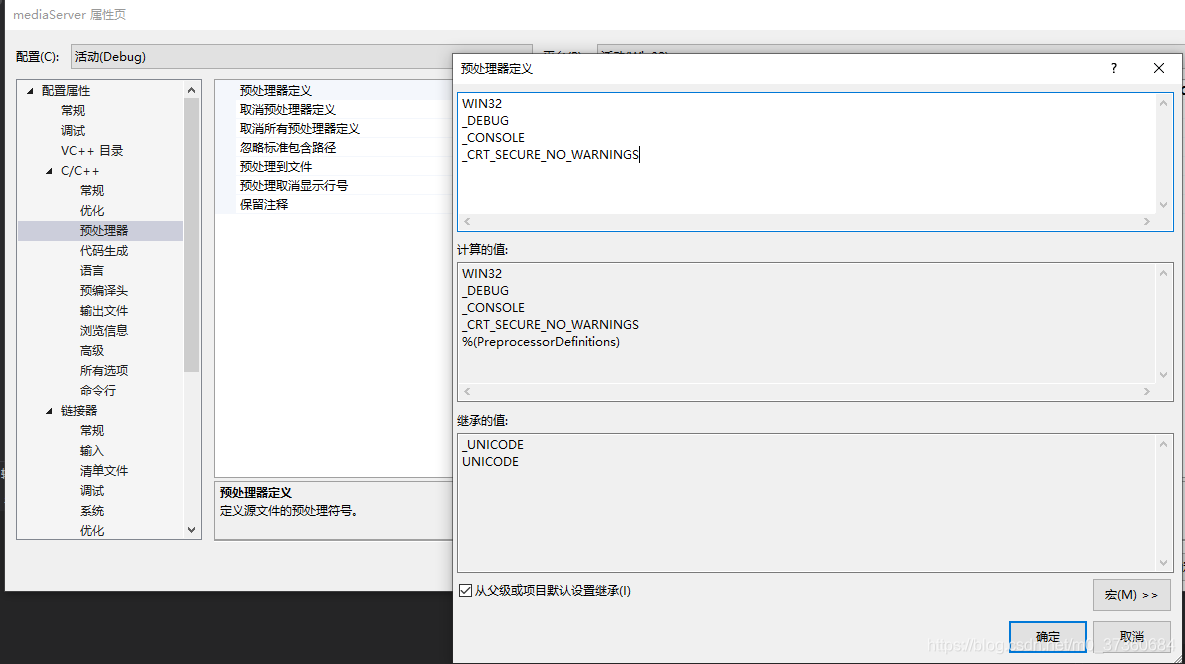
Task: Select 调试 under 配置属性
Action: pos(73,131)
